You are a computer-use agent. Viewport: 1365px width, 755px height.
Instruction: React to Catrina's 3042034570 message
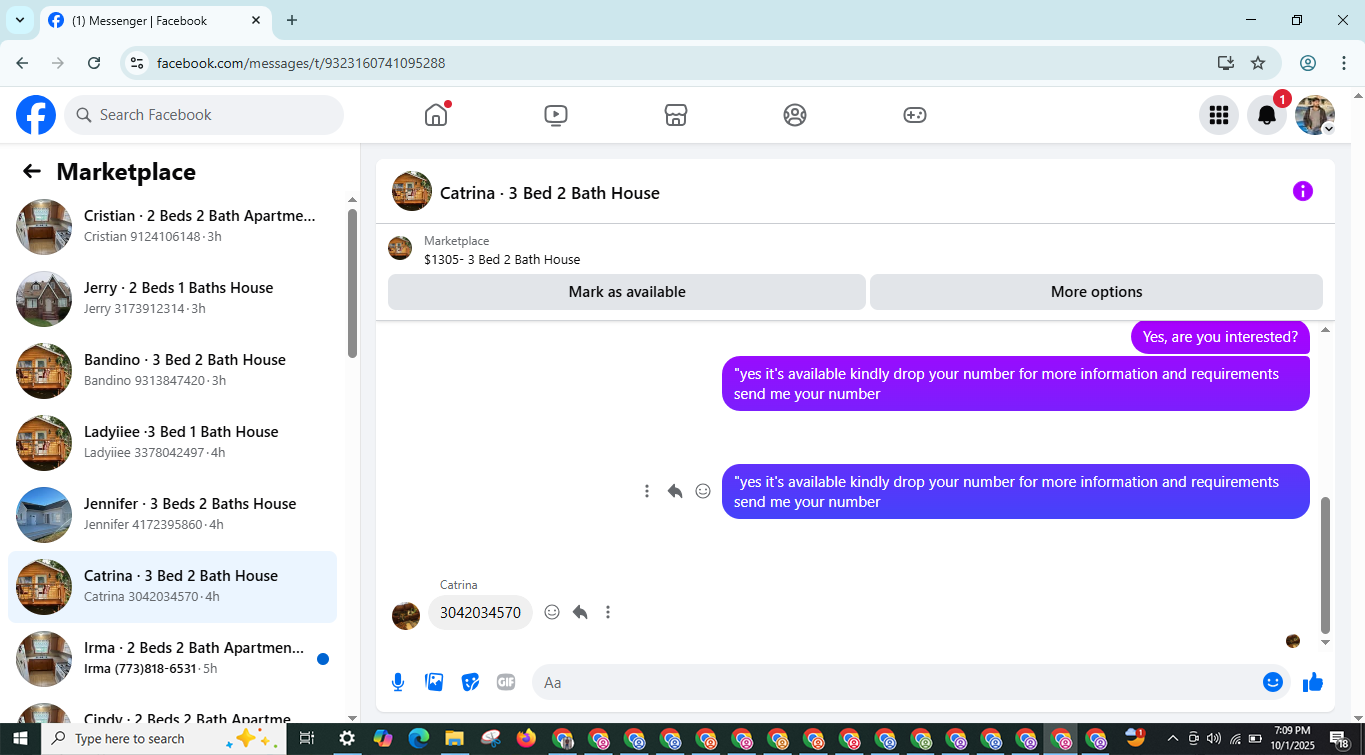[x=552, y=612]
